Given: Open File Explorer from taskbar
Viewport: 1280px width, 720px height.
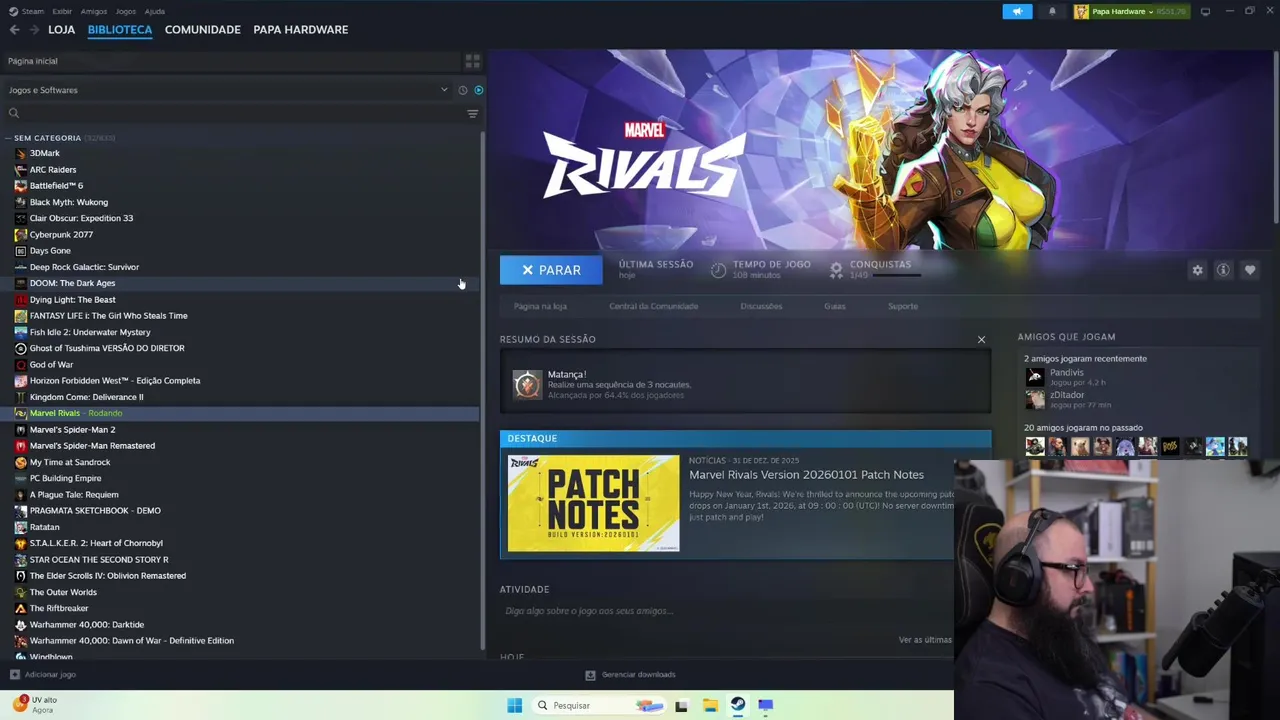Looking at the screenshot, I should [x=710, y=705].
